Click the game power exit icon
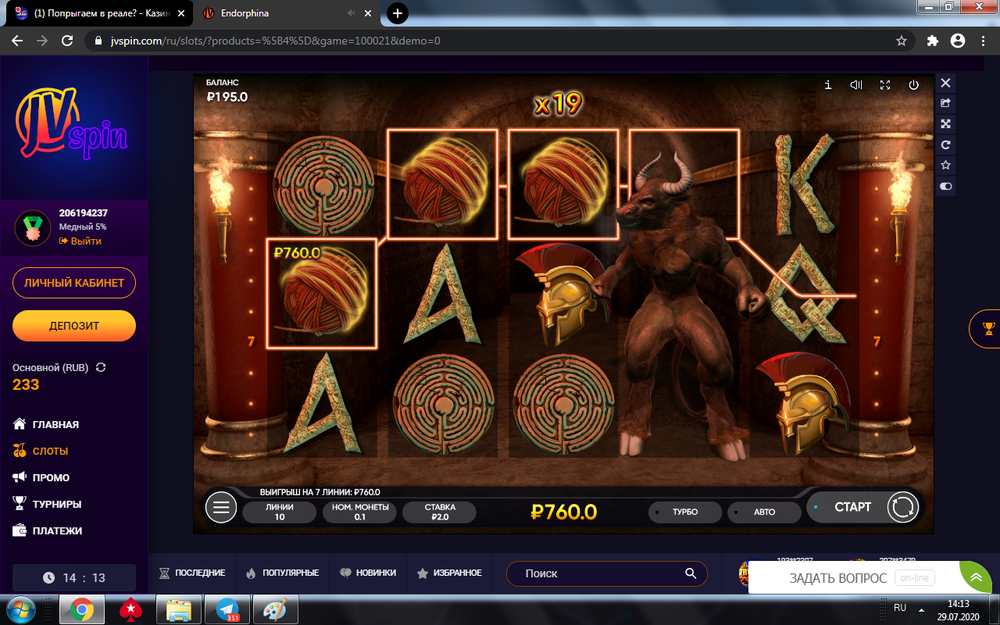The image size is (1000, 625). (913, 85)
